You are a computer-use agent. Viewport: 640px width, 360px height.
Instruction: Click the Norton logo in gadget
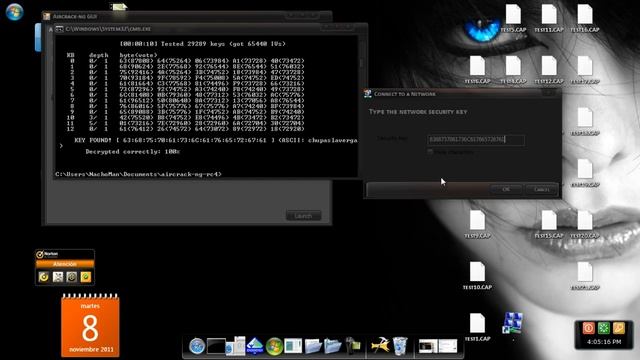click(x=47, y=254)
